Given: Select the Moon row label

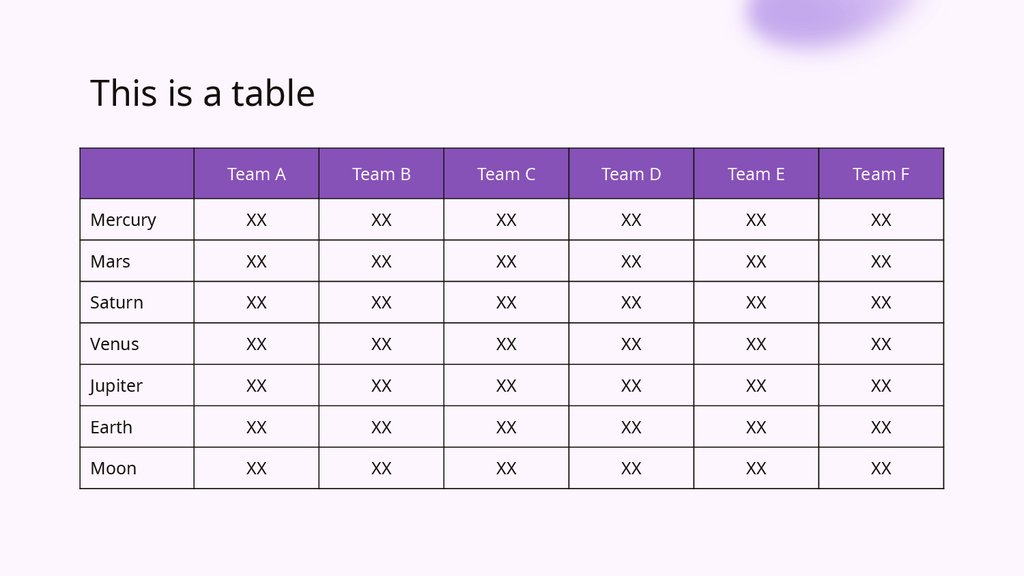Looking at the screenshot, I should coord(113,468).
